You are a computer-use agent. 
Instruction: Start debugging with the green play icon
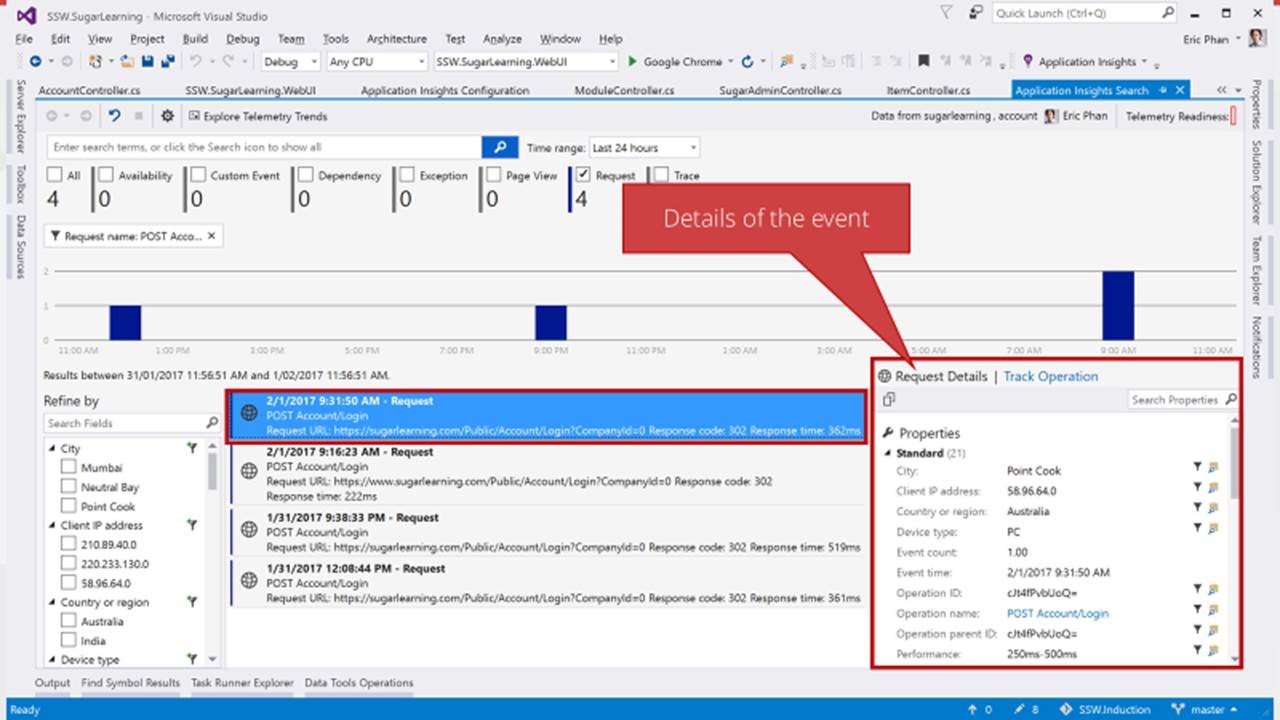pyautogui.click(x=632, y=62)
